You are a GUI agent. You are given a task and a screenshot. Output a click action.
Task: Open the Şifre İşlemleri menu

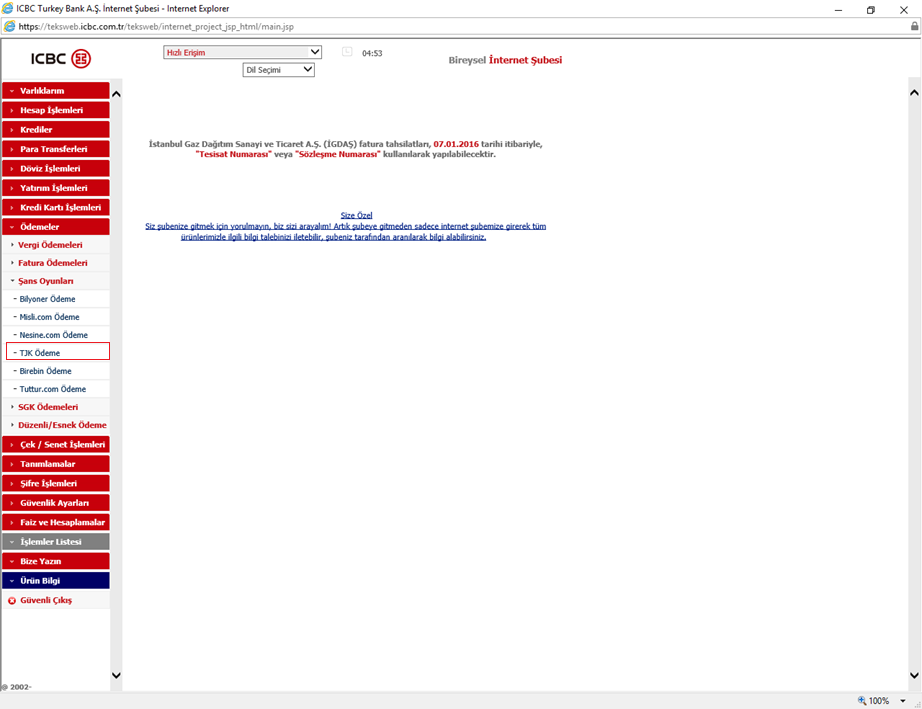pyautogui.click(x=56, y=483)
